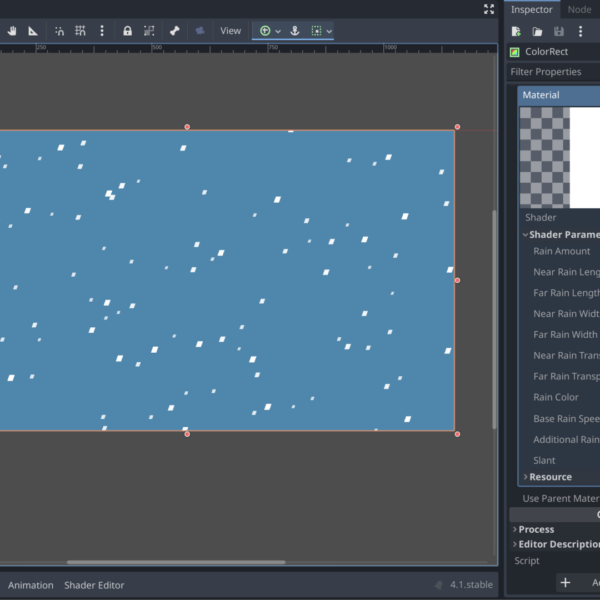The width and height of the screenshot is (600, 600).
Task: Toggle grid snapping icon
Action: tap(80, 31)
